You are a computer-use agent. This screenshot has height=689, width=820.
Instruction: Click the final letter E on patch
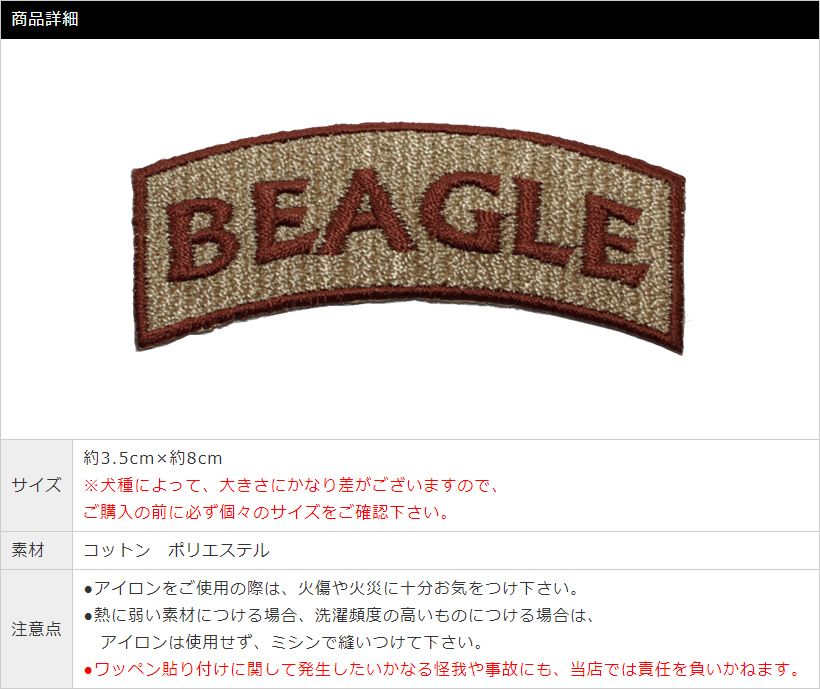coord(610,241)
